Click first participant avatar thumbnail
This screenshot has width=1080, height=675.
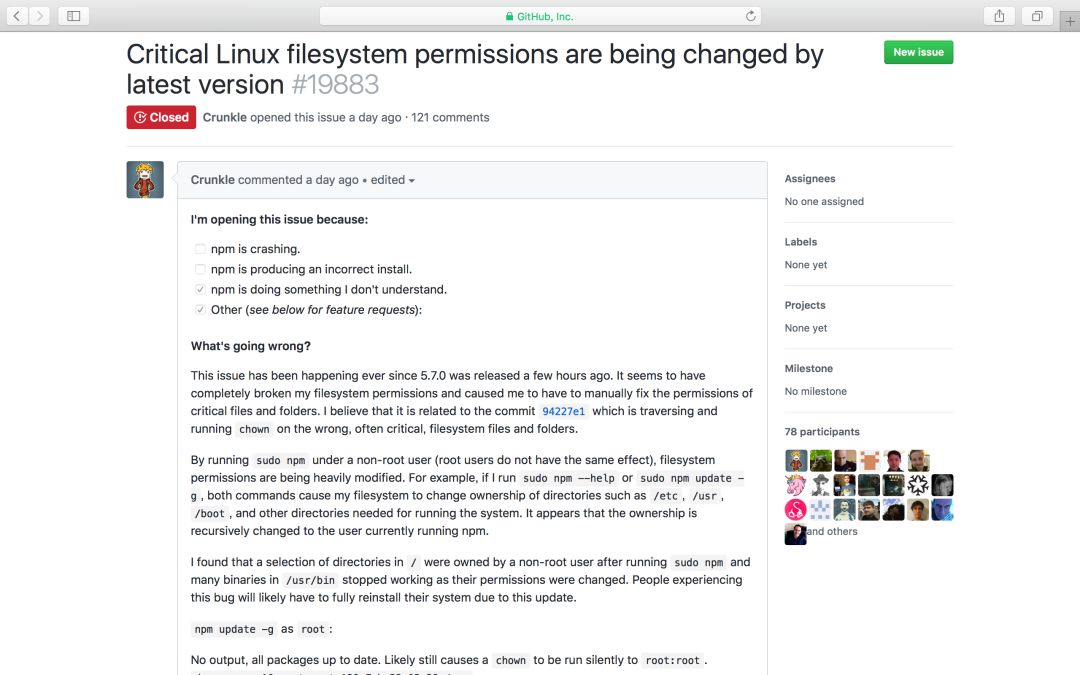[x=796, y=460]
